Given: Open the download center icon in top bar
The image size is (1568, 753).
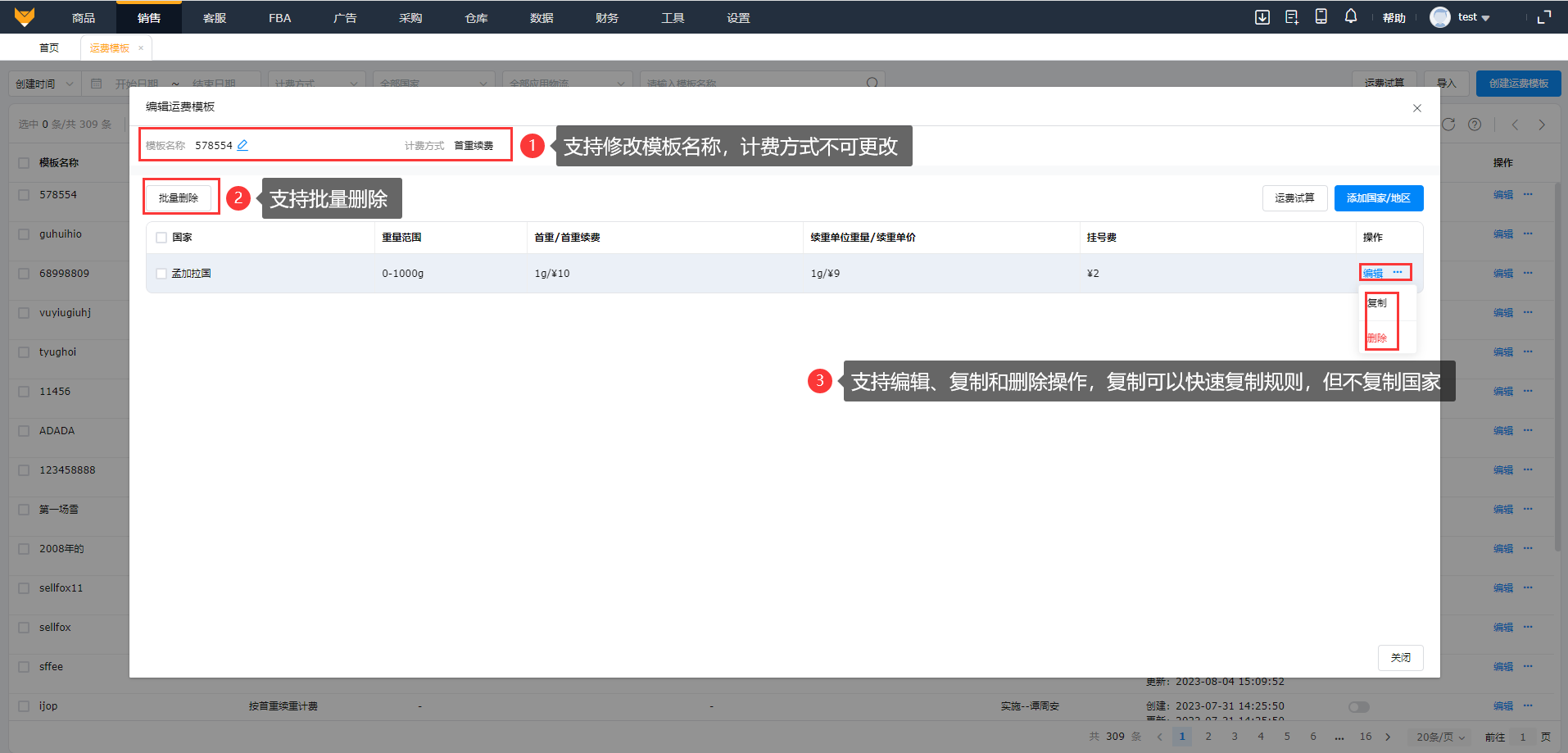Looking at the screenshot, I should [1262, 17].
